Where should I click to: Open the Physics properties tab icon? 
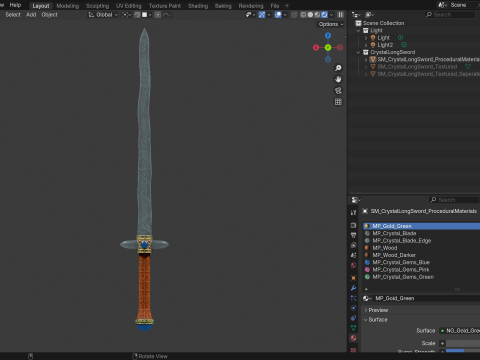tap(353, 308)
